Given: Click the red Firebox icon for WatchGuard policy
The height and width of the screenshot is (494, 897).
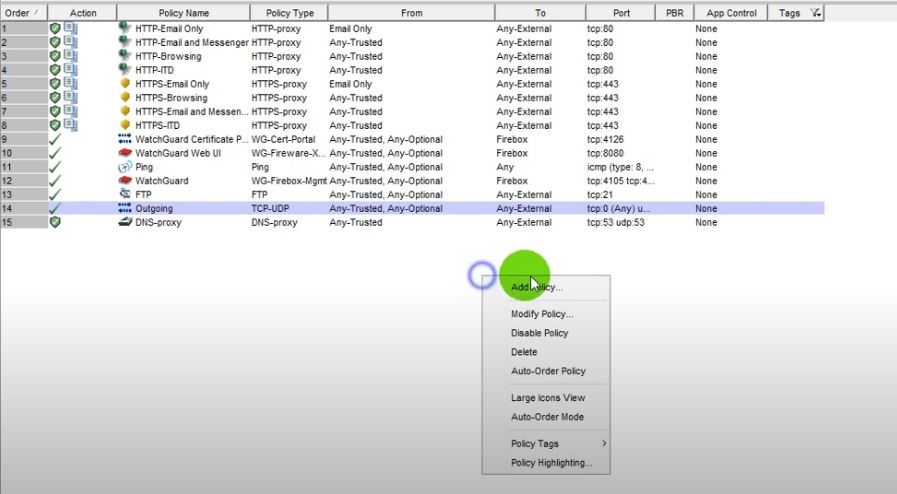Looking at the screenshot, I should [125, 180].
